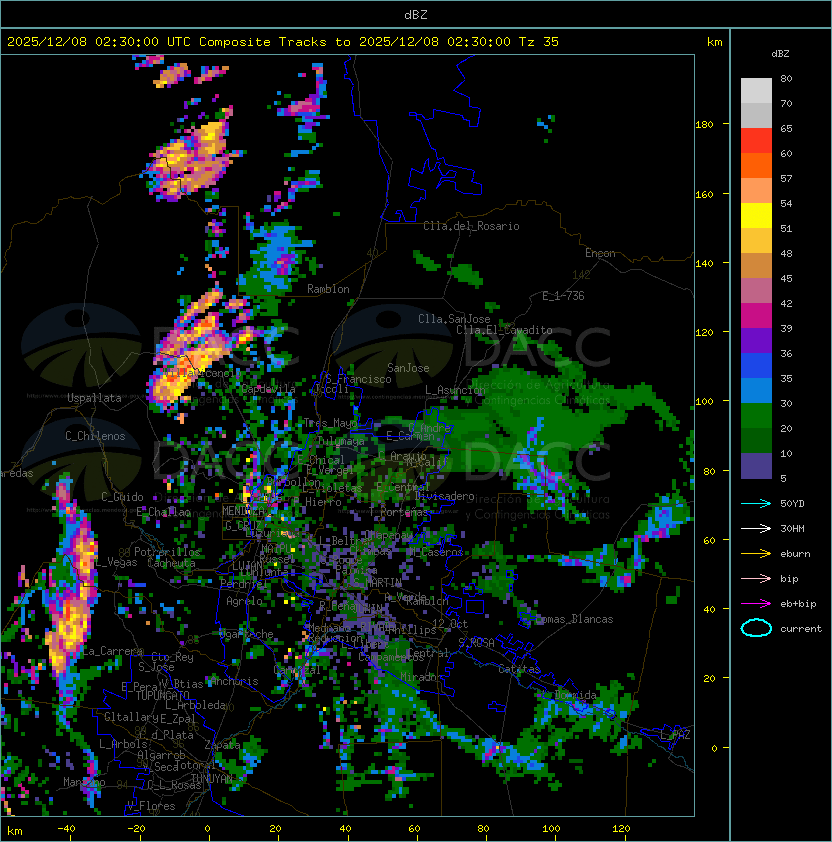The height and width of the screenshot is (842, 832).
Task: Click the '30HM' legend label
Action: [792, 528]
